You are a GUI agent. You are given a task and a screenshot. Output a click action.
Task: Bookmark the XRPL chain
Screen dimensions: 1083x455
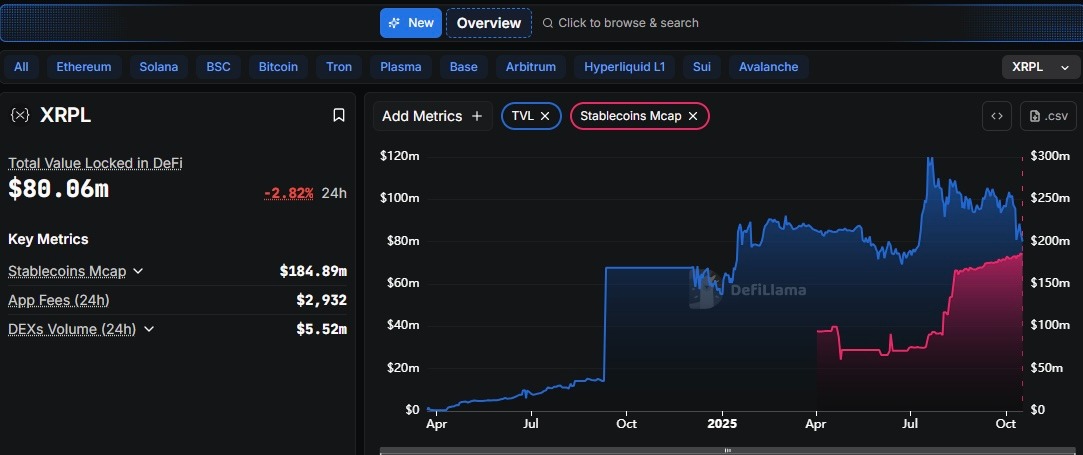pos(339,115)
